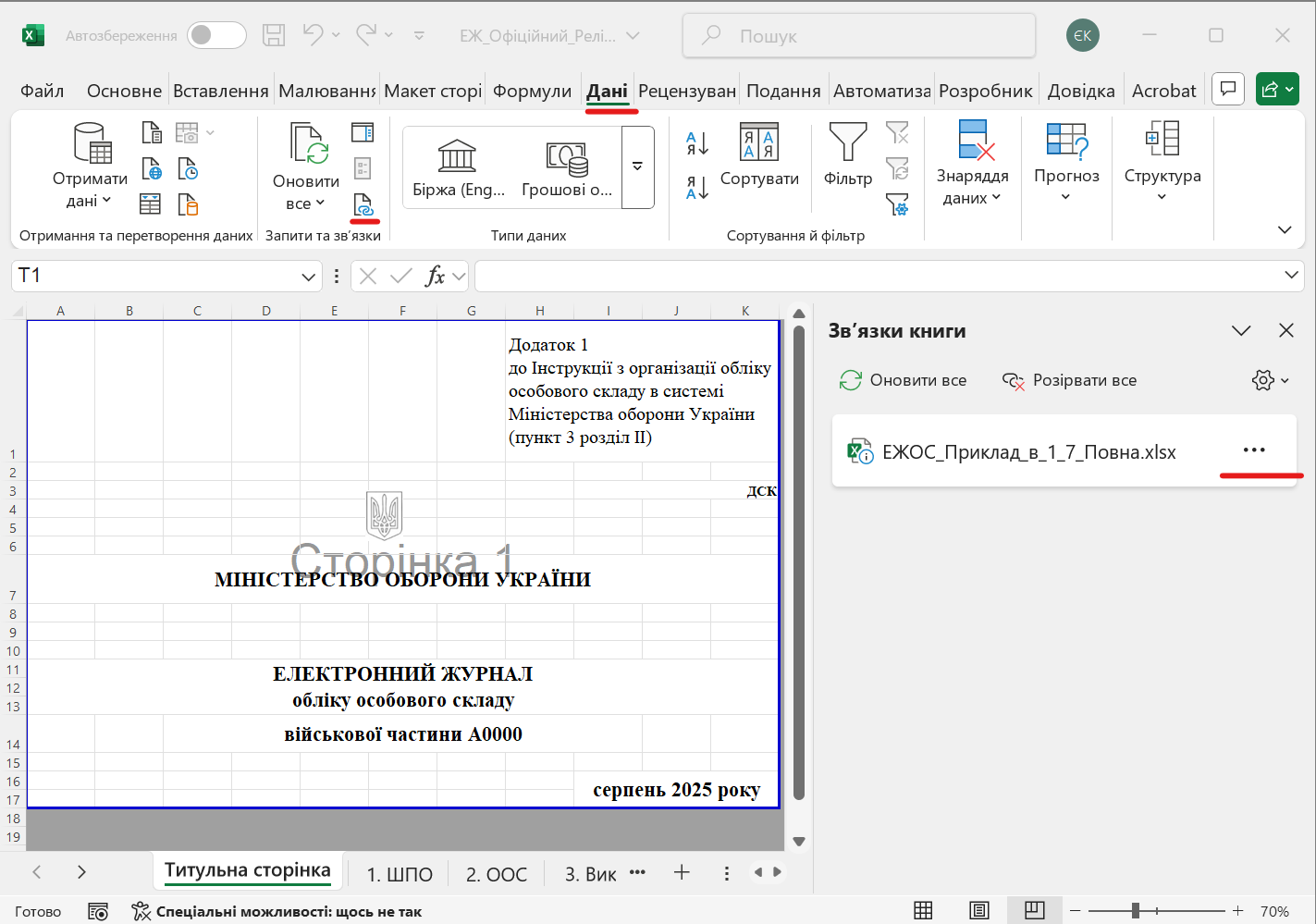
Task: Click 'Оновити все' in Workbook Links pane
Action: coord(903,380)
